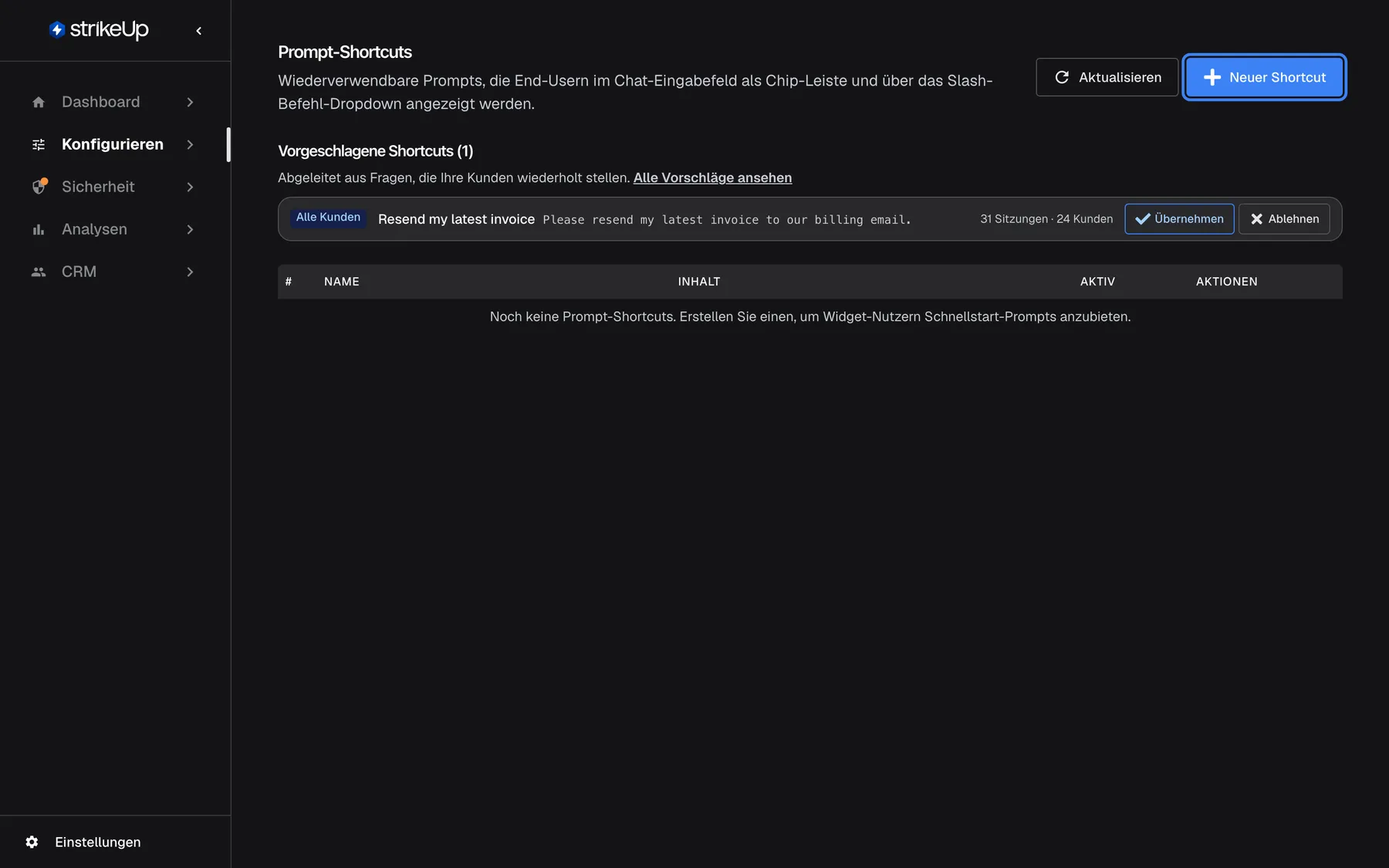
Task: Expand the Sicherheit submenu chevron
Action: (x=190, y=187)
